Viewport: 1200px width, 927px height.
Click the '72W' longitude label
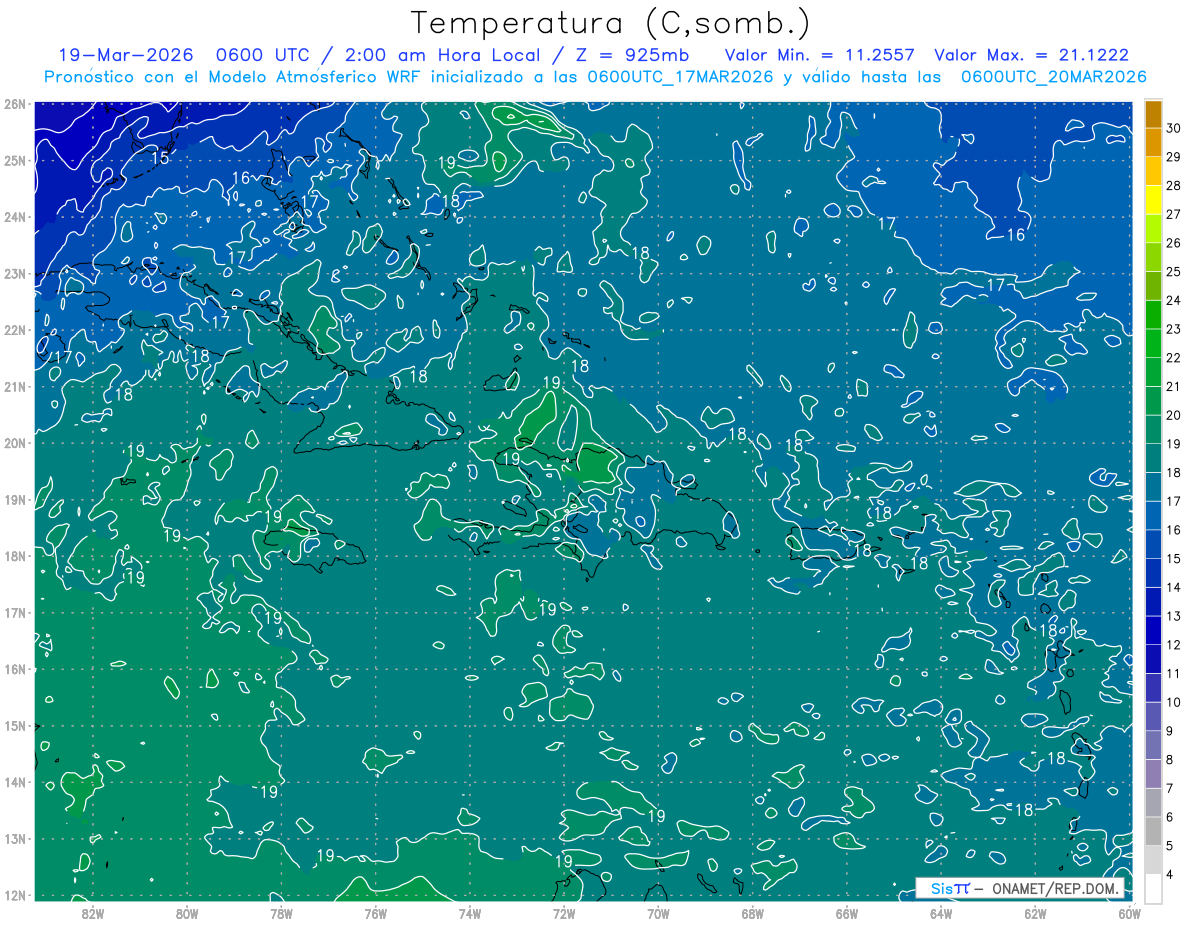[564, 912]
